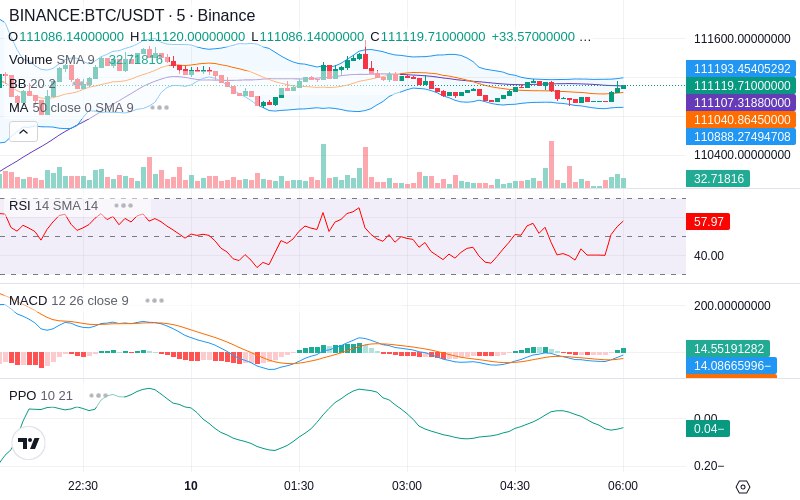Click the date 10 time axis label
Image resolution: width=800 pixels, height=500 pixels.
pyautogui.click(x=191, y=486)
